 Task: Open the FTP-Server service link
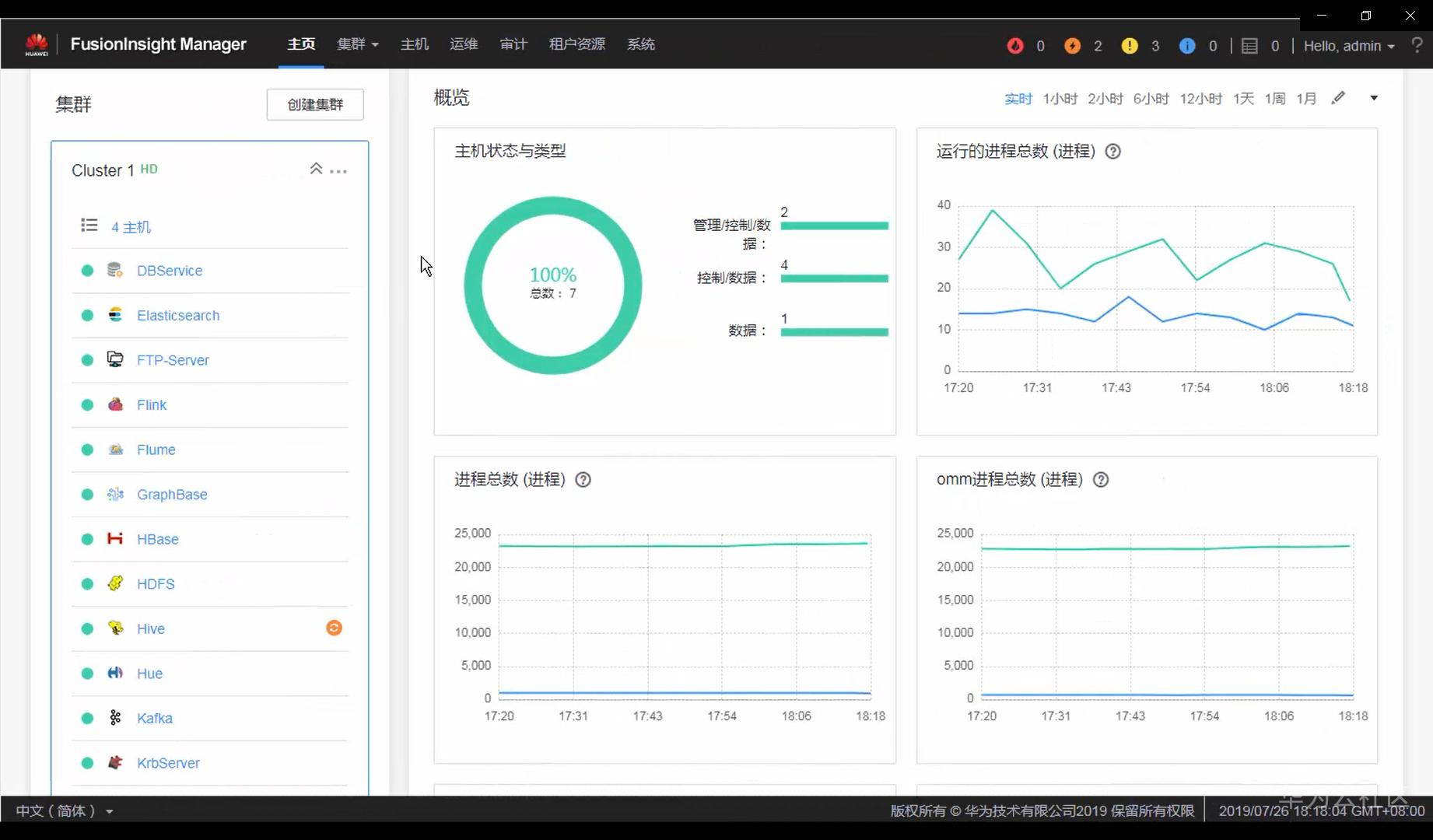173,360
